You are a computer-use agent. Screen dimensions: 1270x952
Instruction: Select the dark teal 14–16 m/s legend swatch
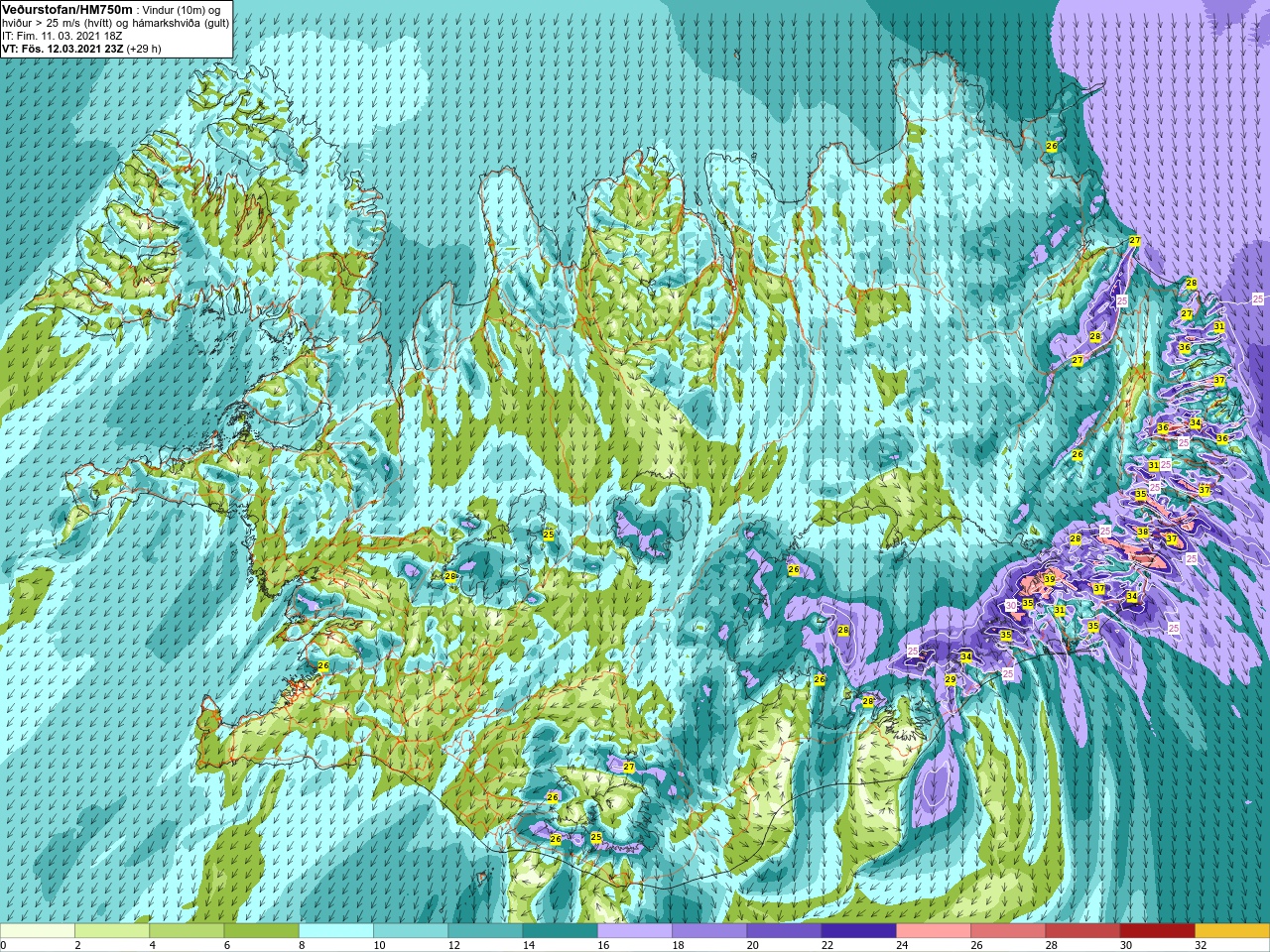pyautogui.click(x=561, y=931)
